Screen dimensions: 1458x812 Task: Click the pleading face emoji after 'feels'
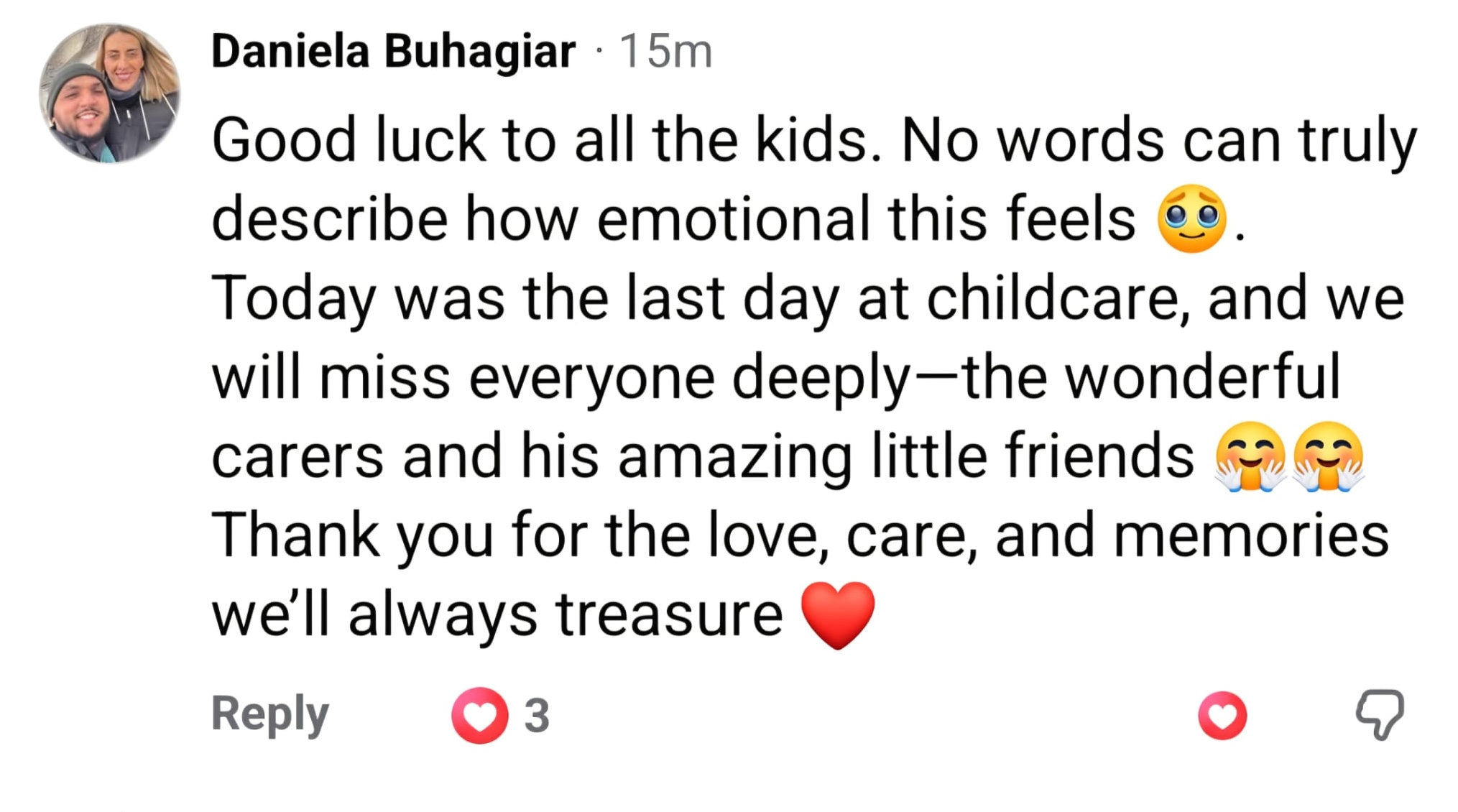1191,219
